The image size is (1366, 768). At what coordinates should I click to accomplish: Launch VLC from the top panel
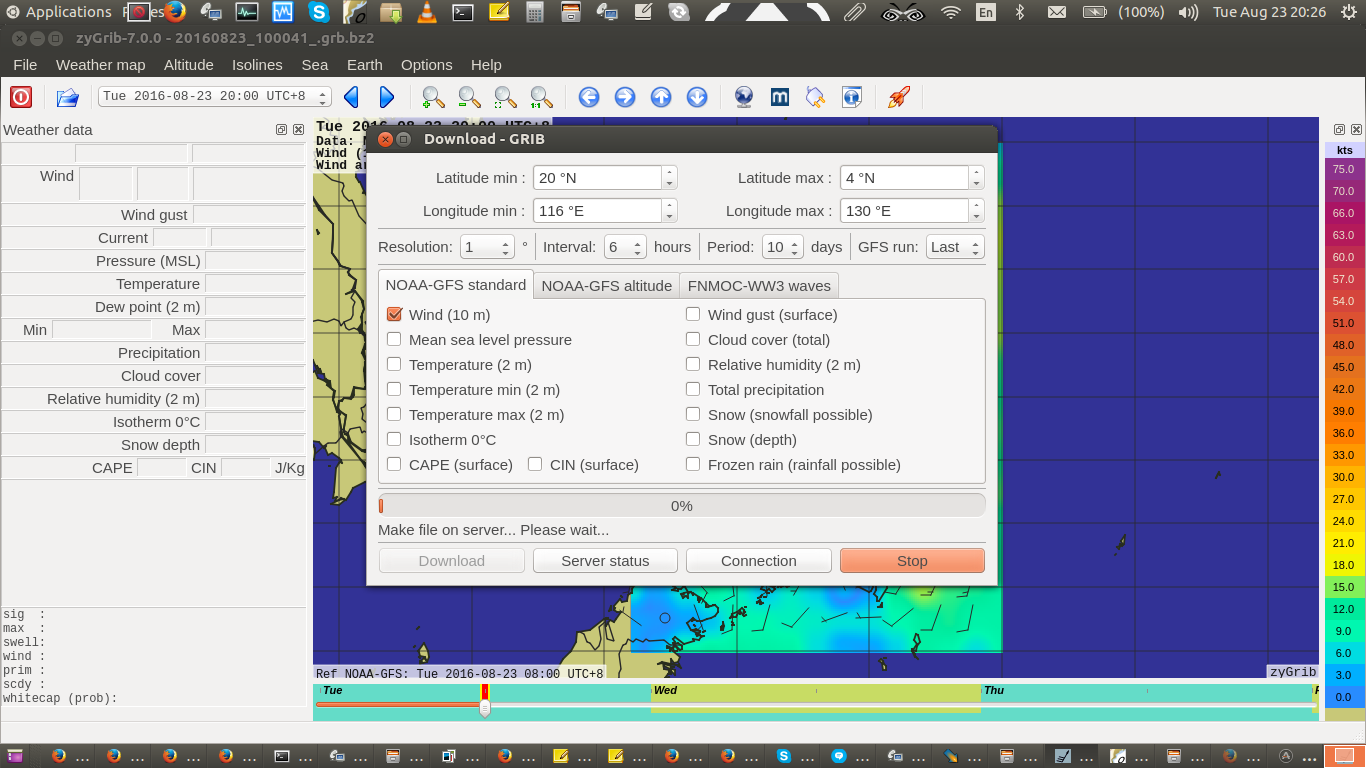[x=426, y=12]
